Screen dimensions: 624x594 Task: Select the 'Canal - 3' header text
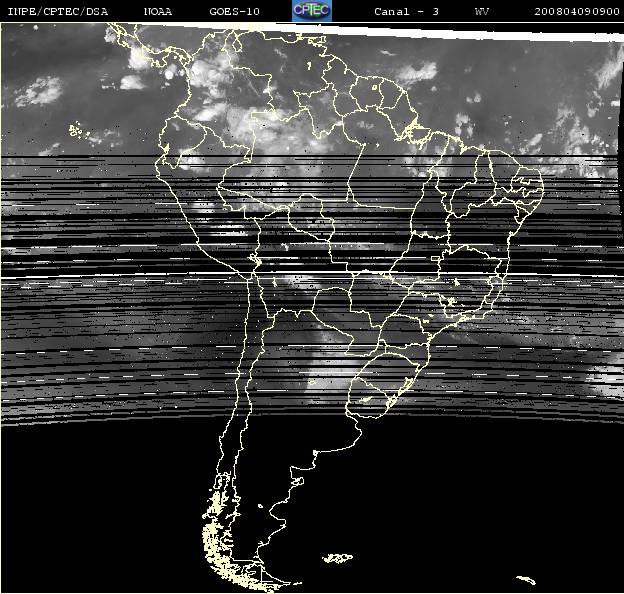click(406, 12)
